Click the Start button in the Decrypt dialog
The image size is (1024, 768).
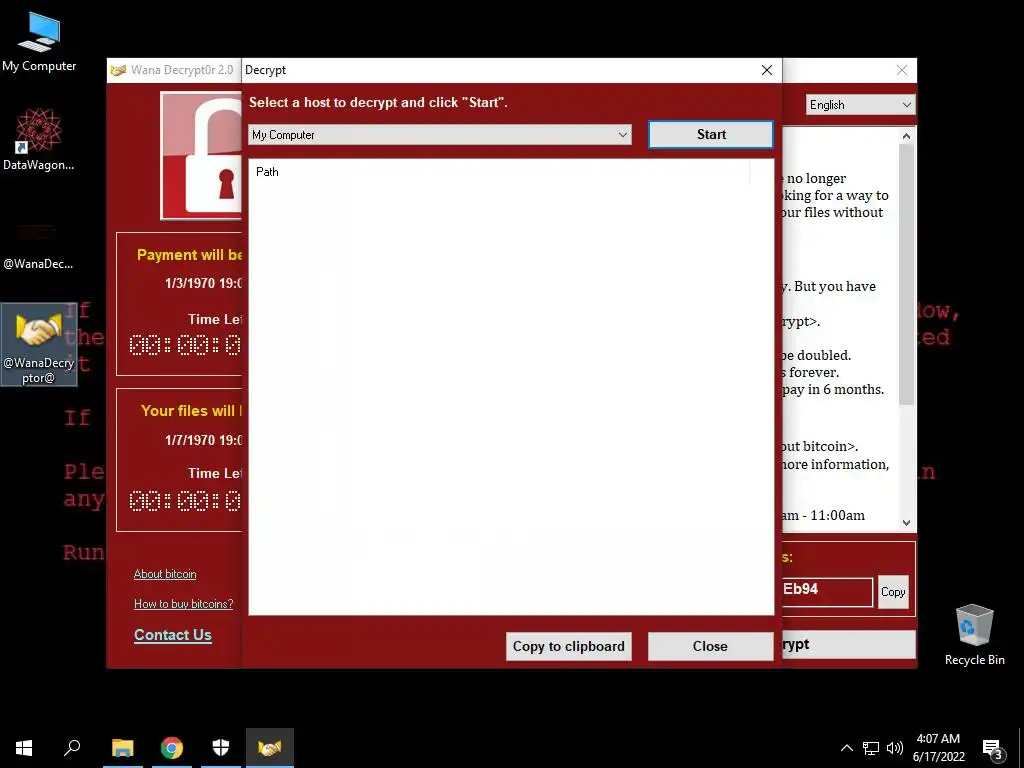(x=711, y=135)
